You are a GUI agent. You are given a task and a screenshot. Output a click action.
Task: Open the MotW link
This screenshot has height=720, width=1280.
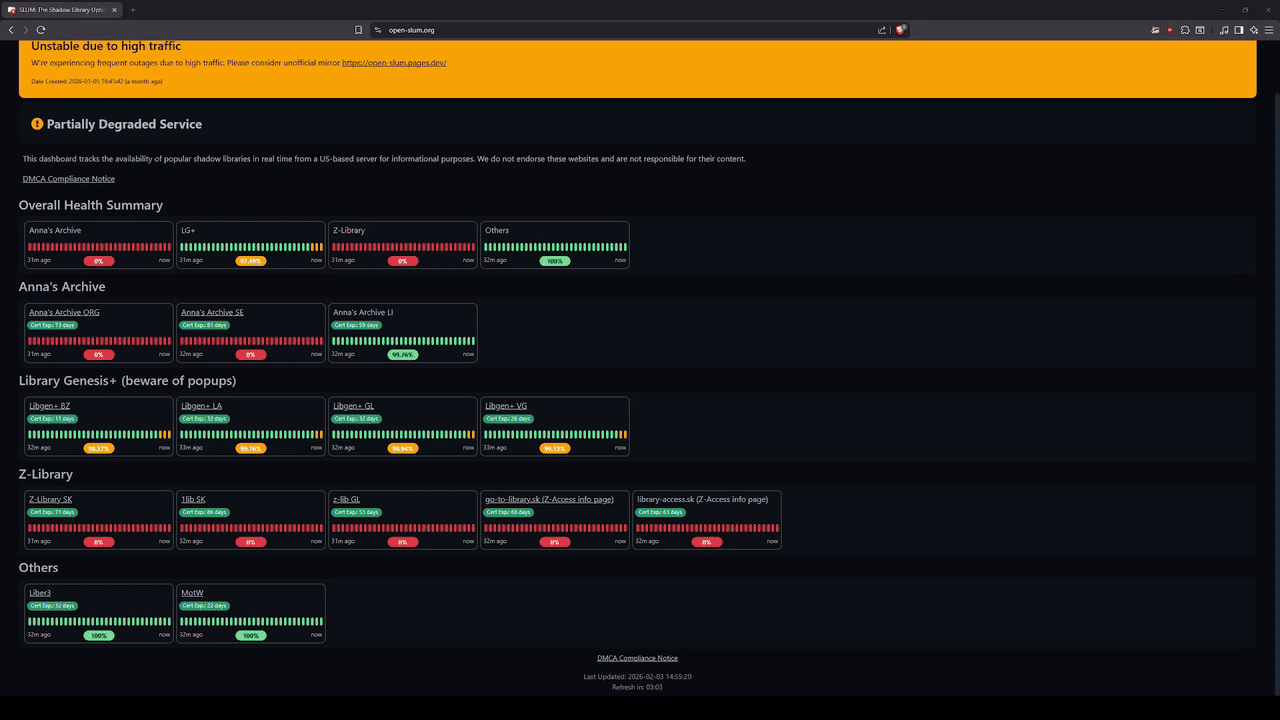192,593
